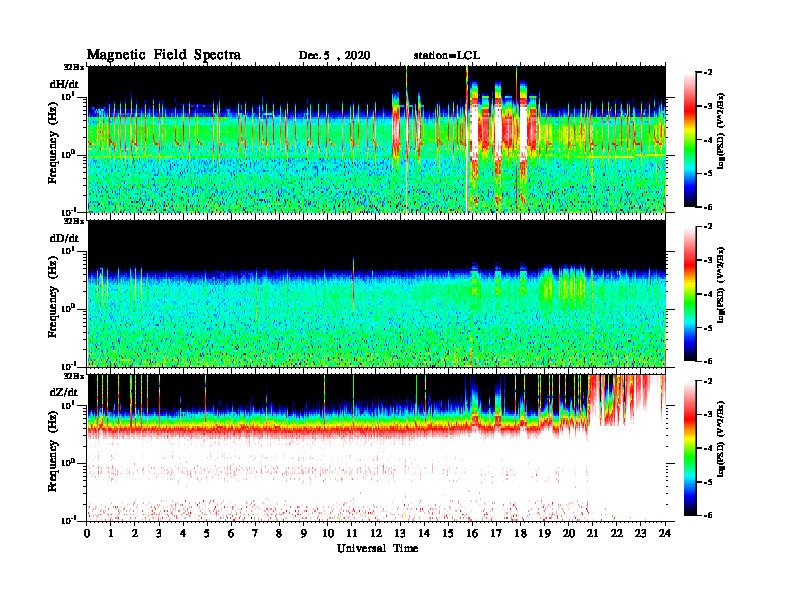Viewport: 792px width, 612px height.
Task: Click the 10^-1 frequency tick of the dD/dt panel
Action: (x=68, y=365)
